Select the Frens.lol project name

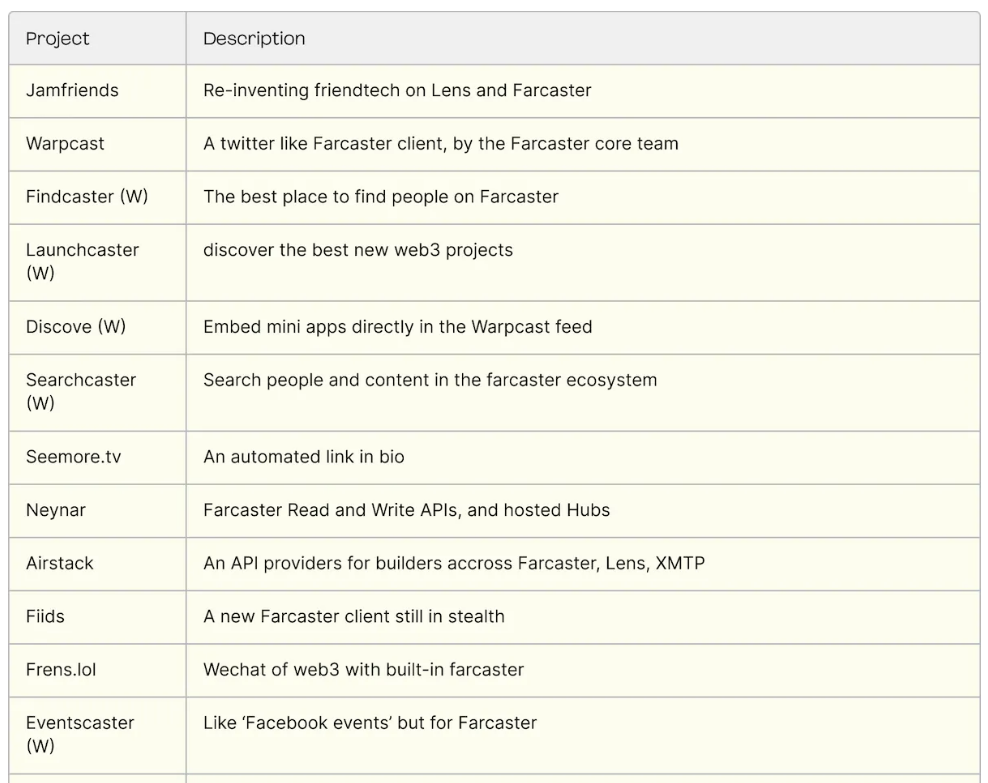pyautogui.click(x=61, y=669)
